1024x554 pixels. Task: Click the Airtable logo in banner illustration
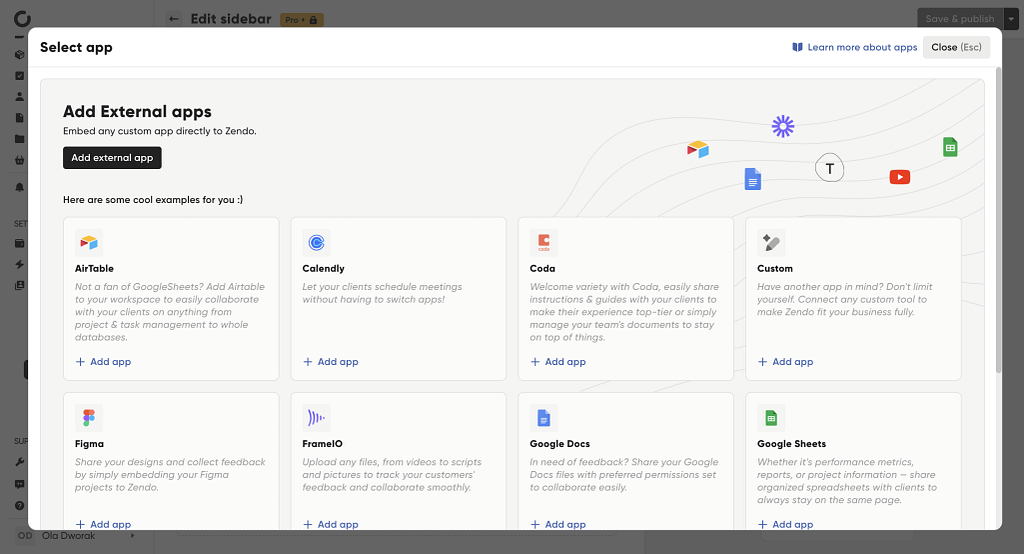click(697, 150)
